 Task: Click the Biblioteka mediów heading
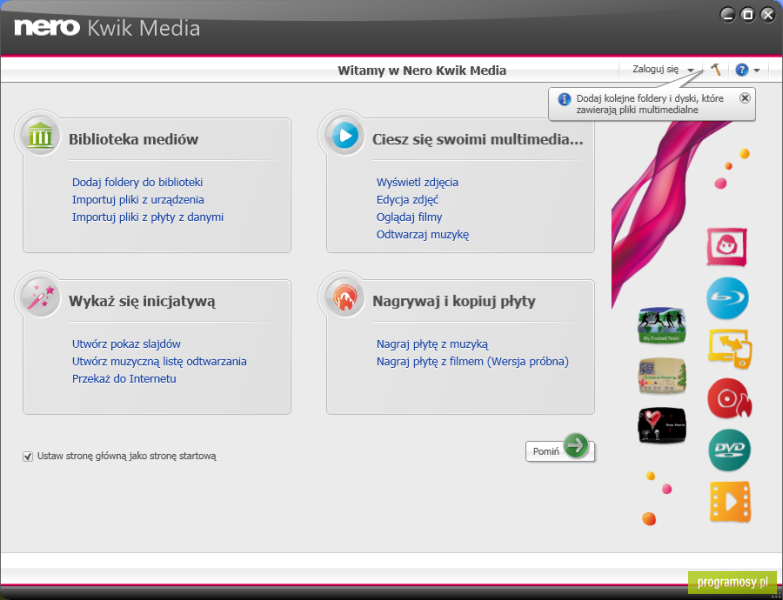coord(133,139)
